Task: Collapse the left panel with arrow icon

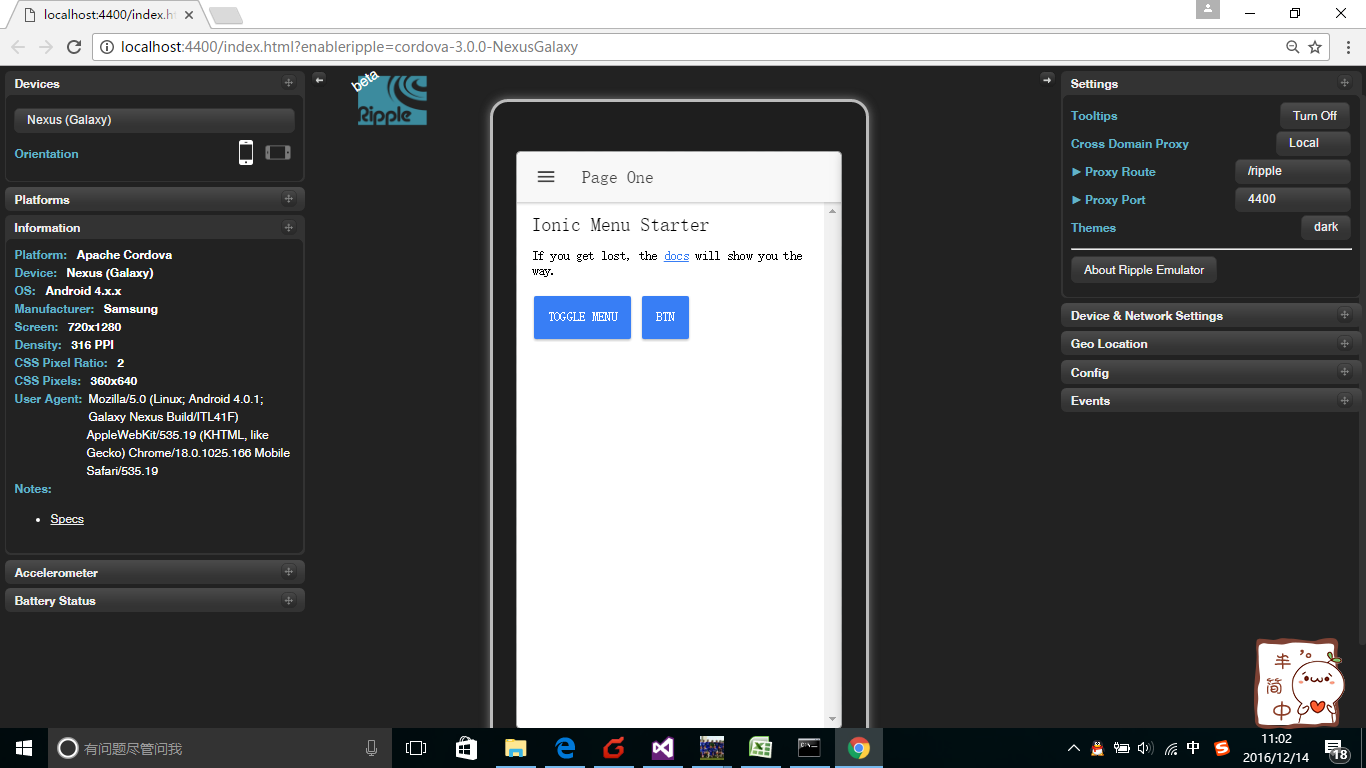Action: point(319,79)
